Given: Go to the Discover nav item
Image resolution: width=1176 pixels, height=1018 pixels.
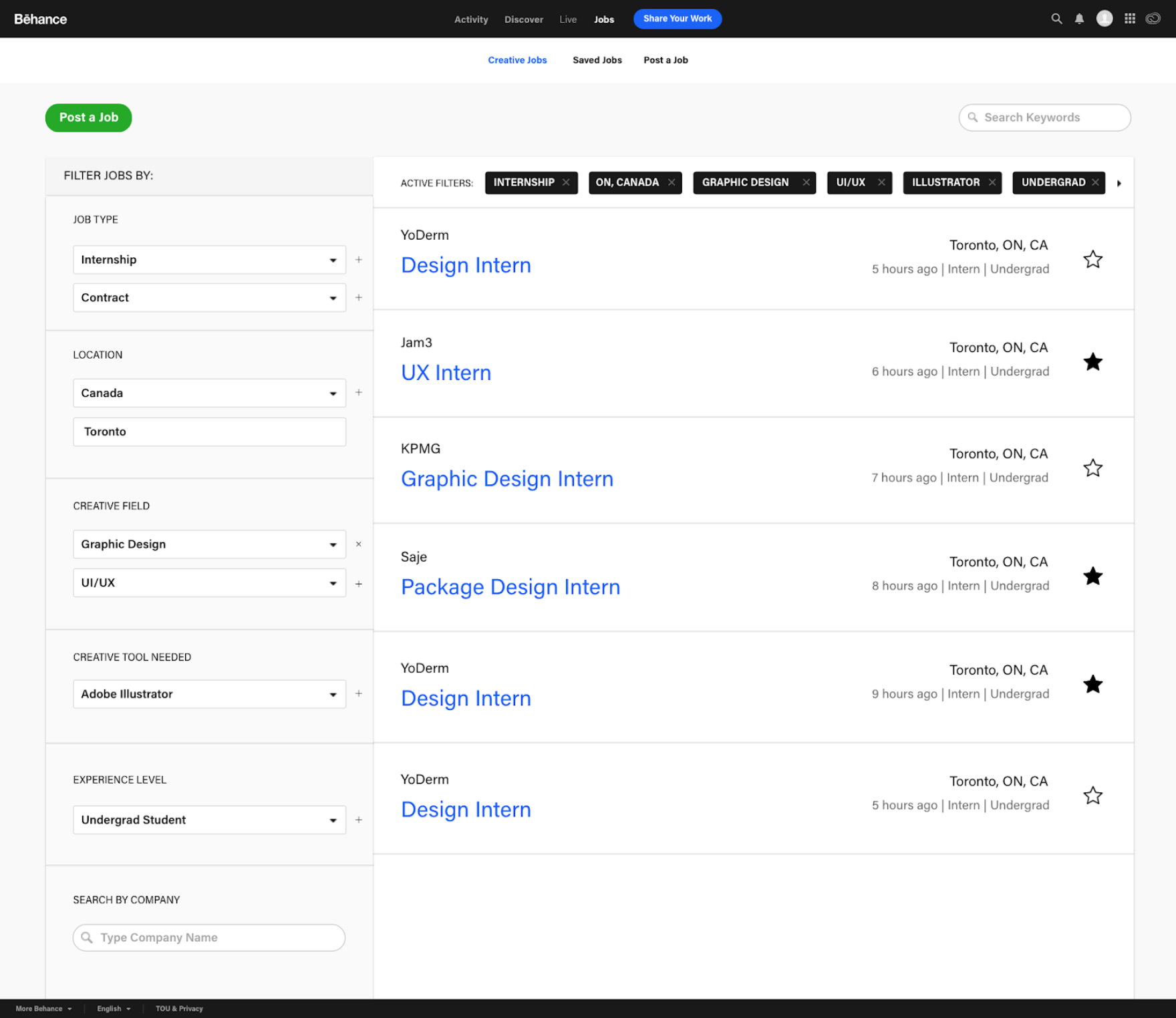Looking at the screenshot, I should click(x=524, y=19).
